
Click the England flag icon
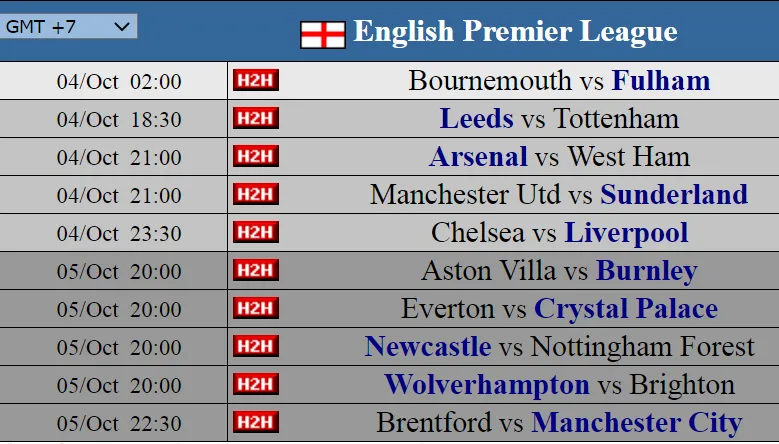coord(323,34)
